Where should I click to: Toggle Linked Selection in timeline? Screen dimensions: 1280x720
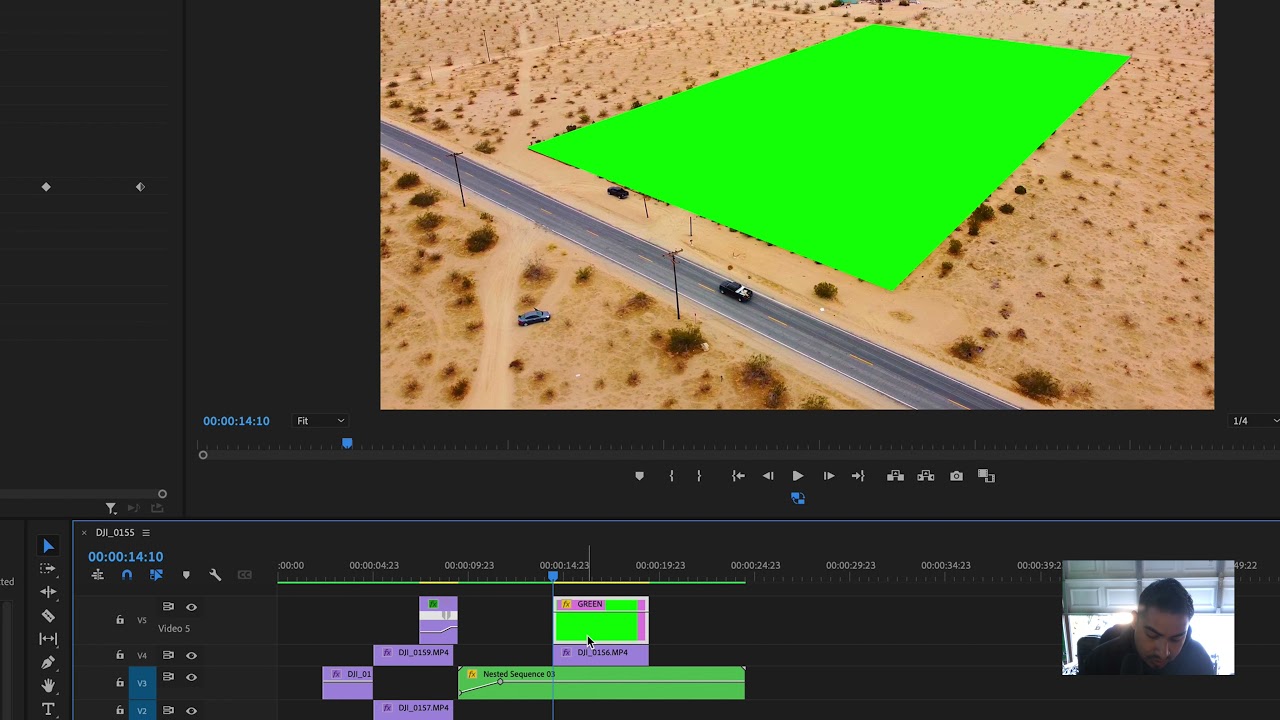156,575
